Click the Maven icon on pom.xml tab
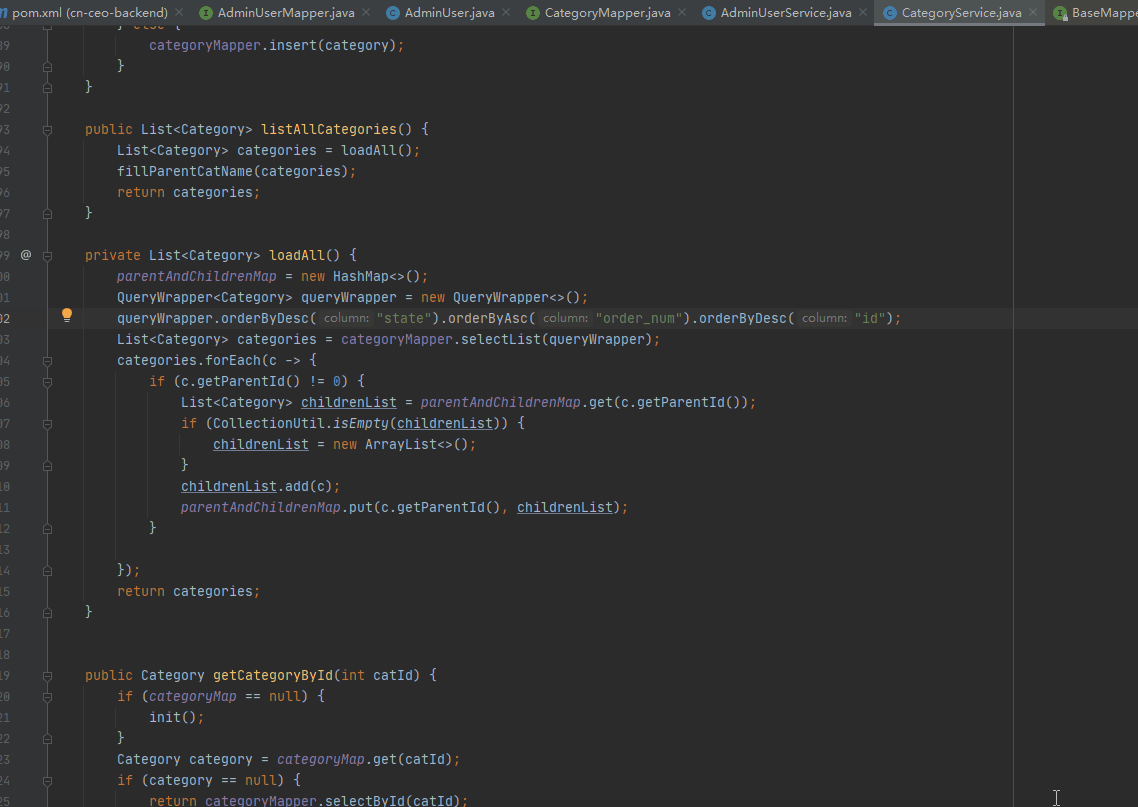The image size is (1138, 807). 4,12
